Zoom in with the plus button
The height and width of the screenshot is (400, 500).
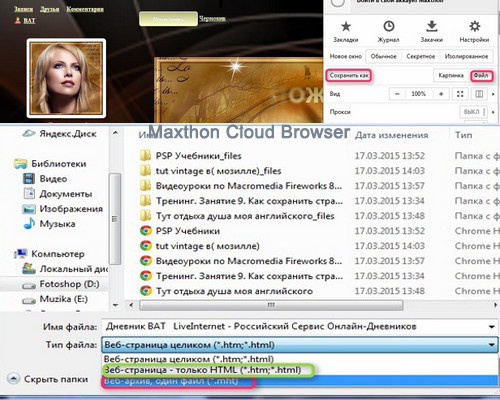coord(441,94)
